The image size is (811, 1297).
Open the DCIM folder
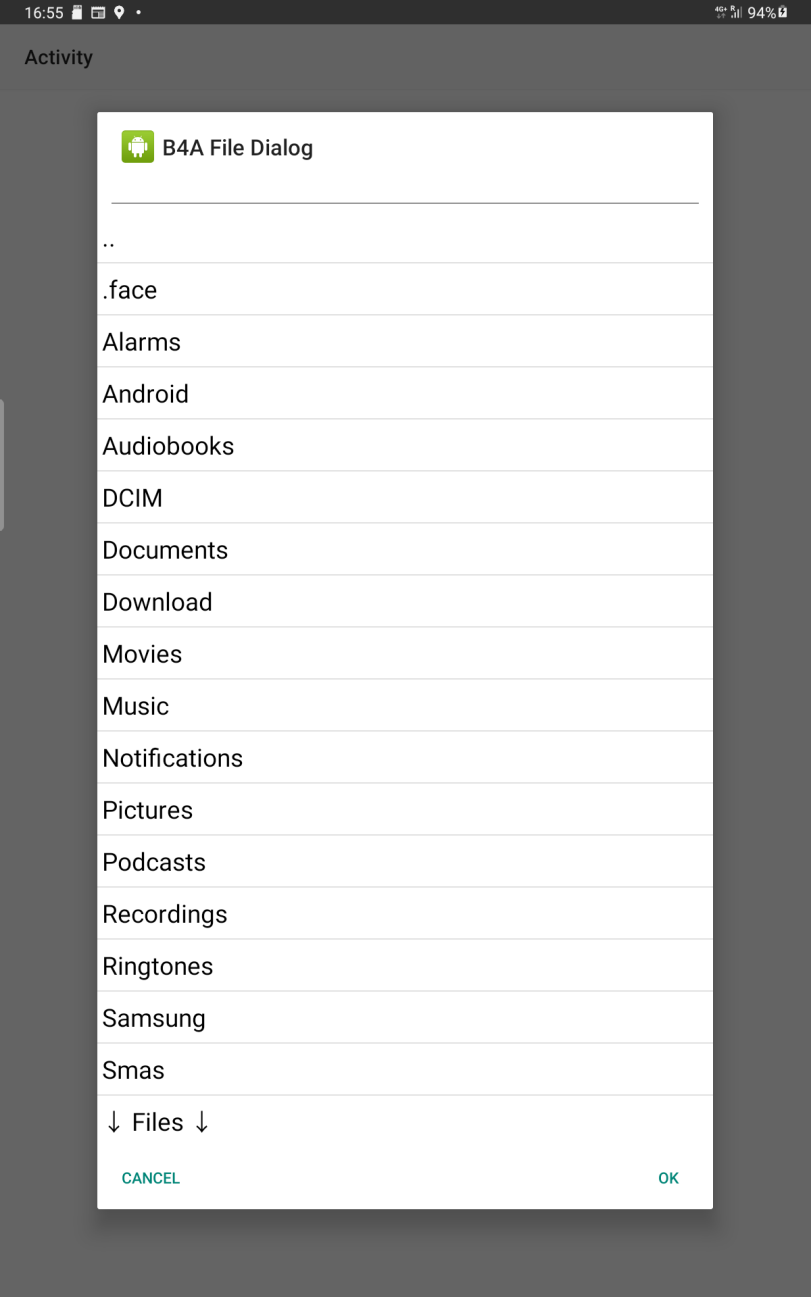[404, 498]
